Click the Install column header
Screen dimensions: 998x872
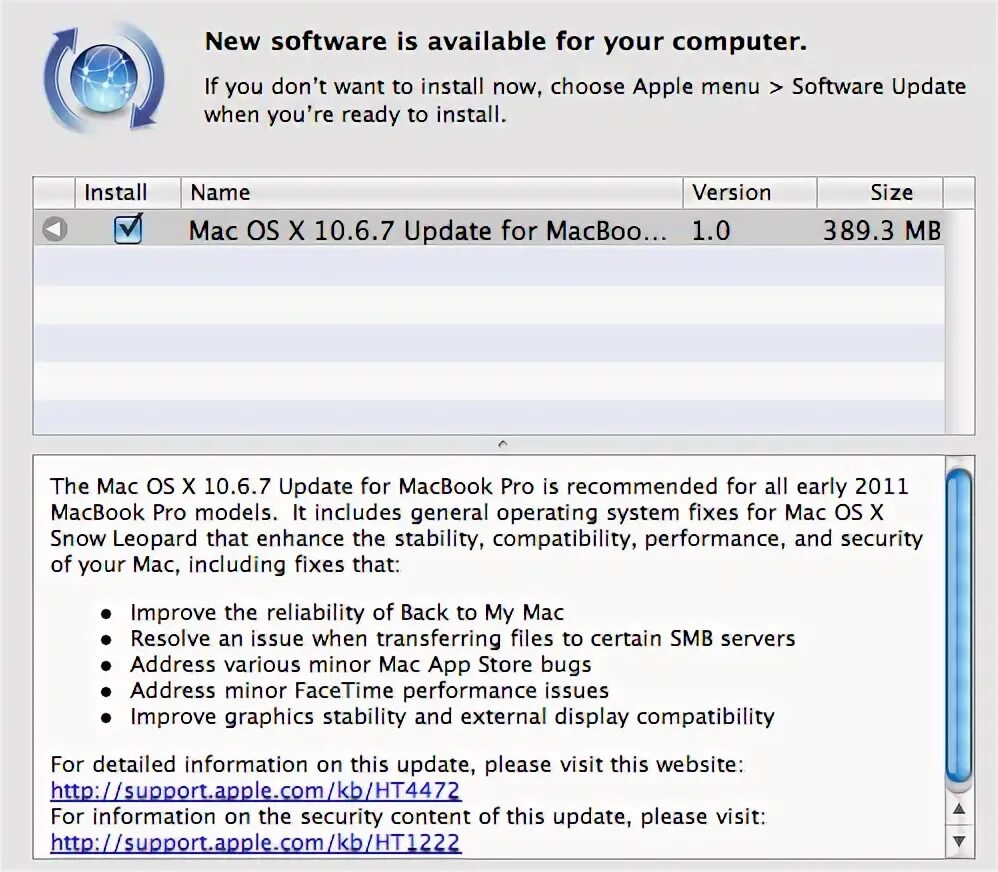coord(127,192)
